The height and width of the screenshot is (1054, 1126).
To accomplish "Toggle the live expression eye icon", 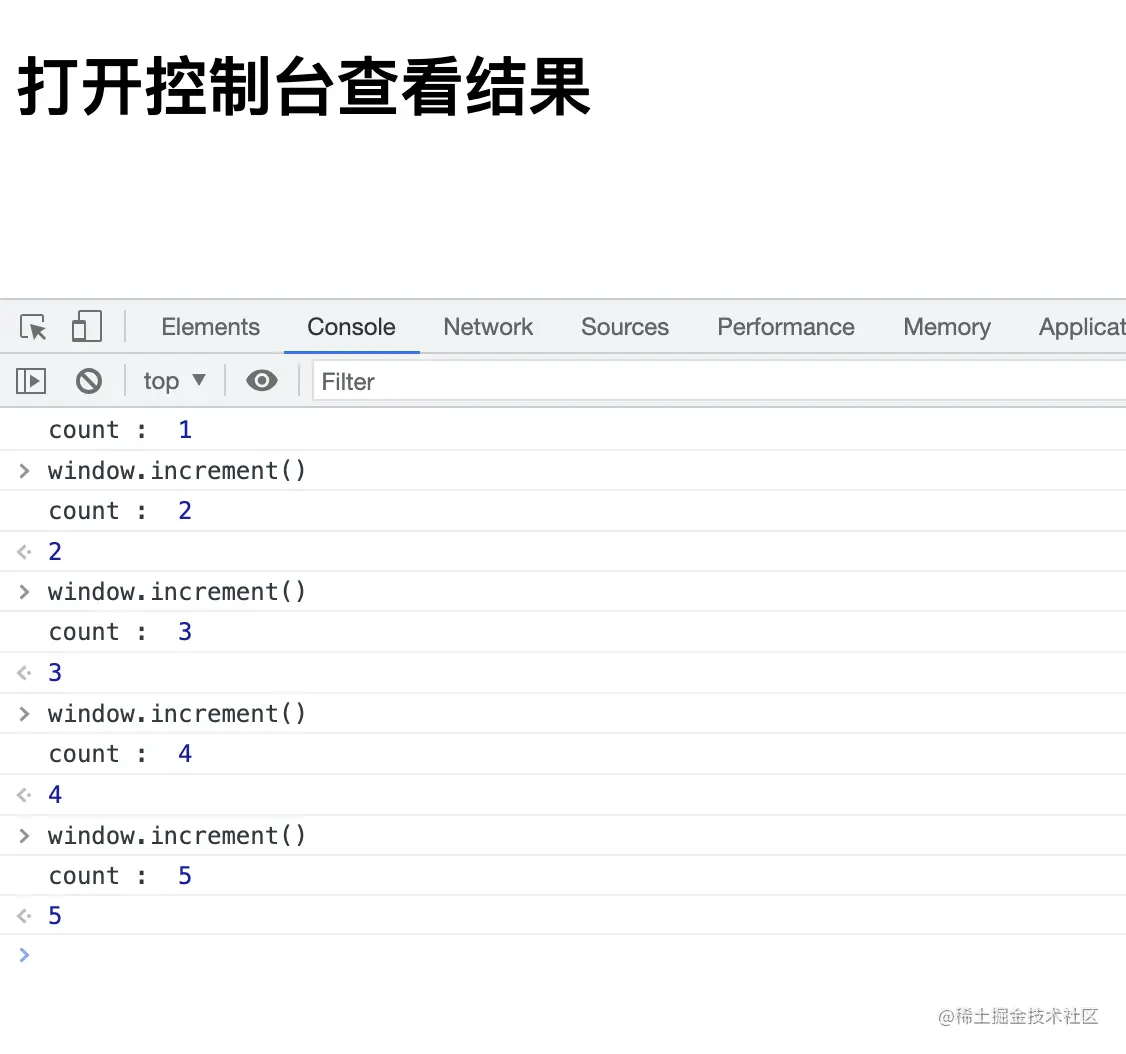I will point(262,381).
